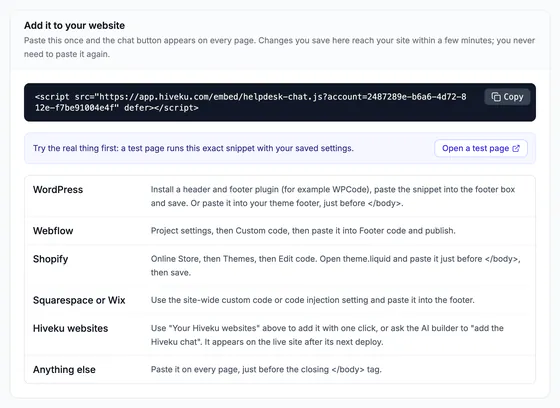Click Shopify theme.liquid instructions text
This screenshot has height=408, width=560.
point(336,265)
